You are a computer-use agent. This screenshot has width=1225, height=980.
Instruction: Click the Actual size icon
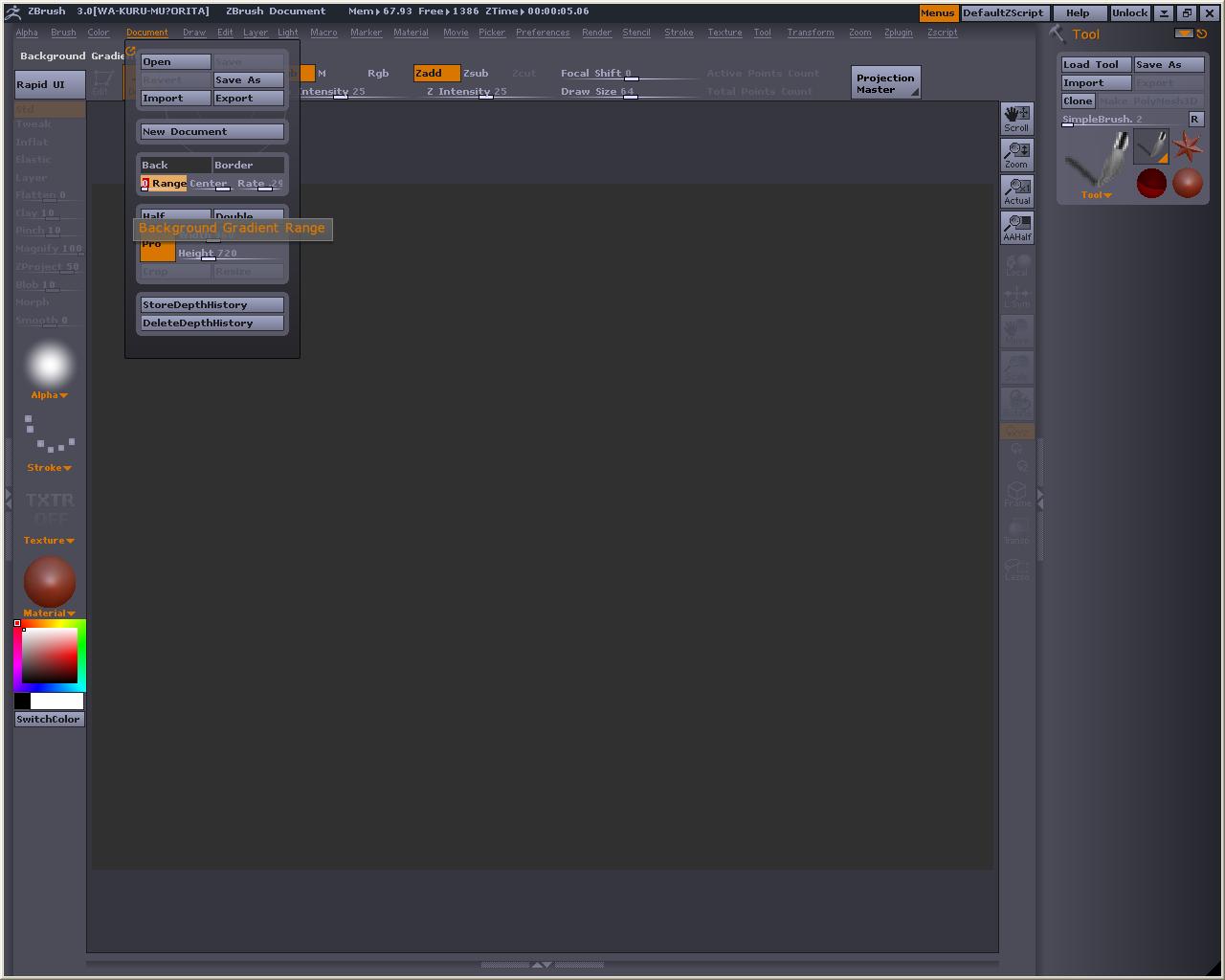(1016, 191)
